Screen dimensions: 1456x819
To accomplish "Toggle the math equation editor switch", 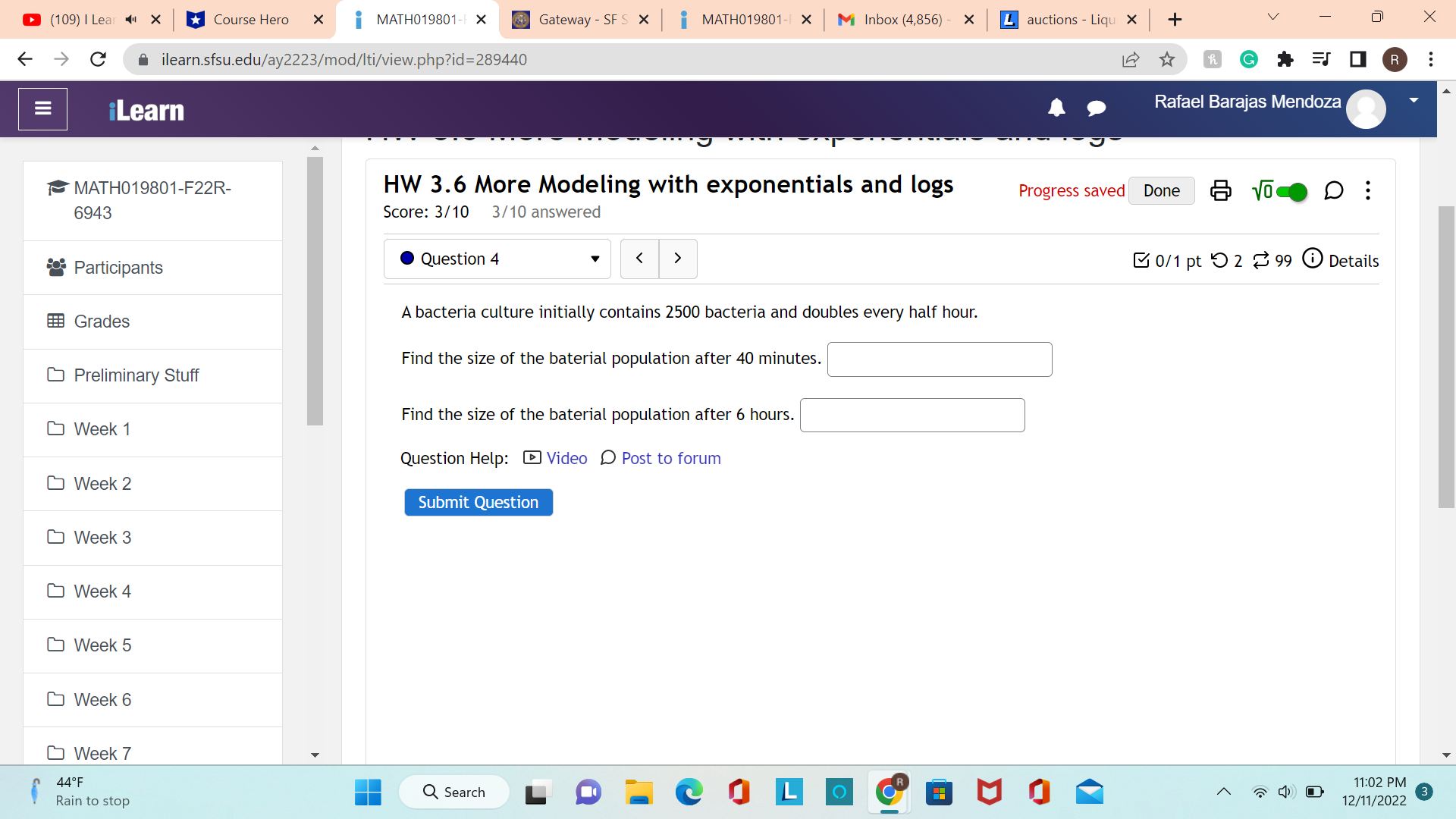I will pos(1291,191).
